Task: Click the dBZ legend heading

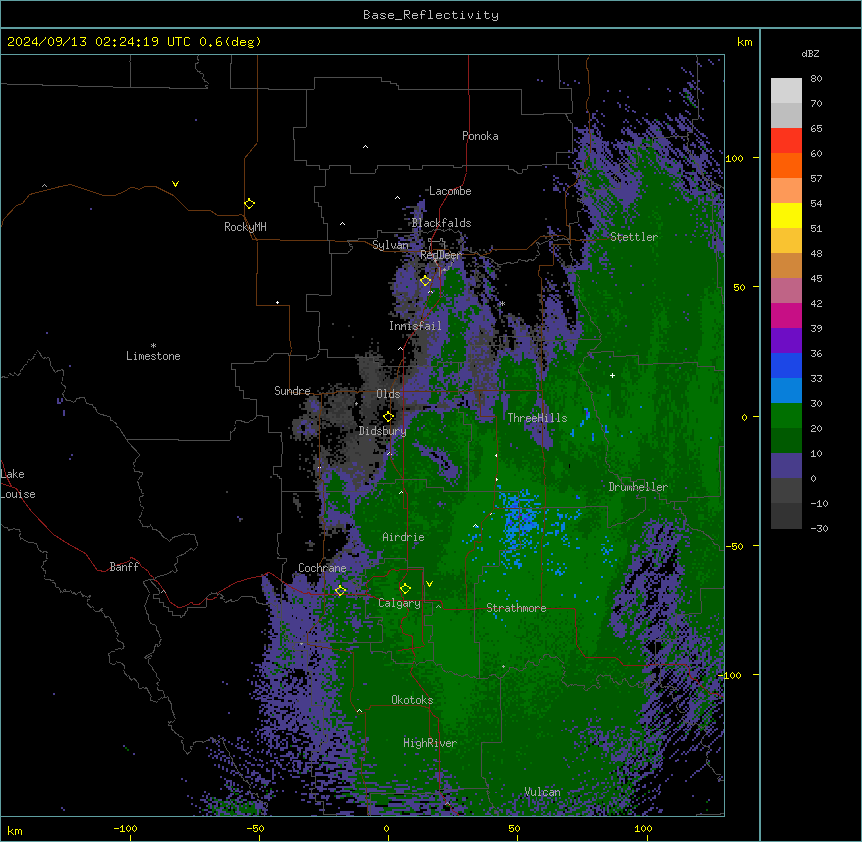Action: 810,54
